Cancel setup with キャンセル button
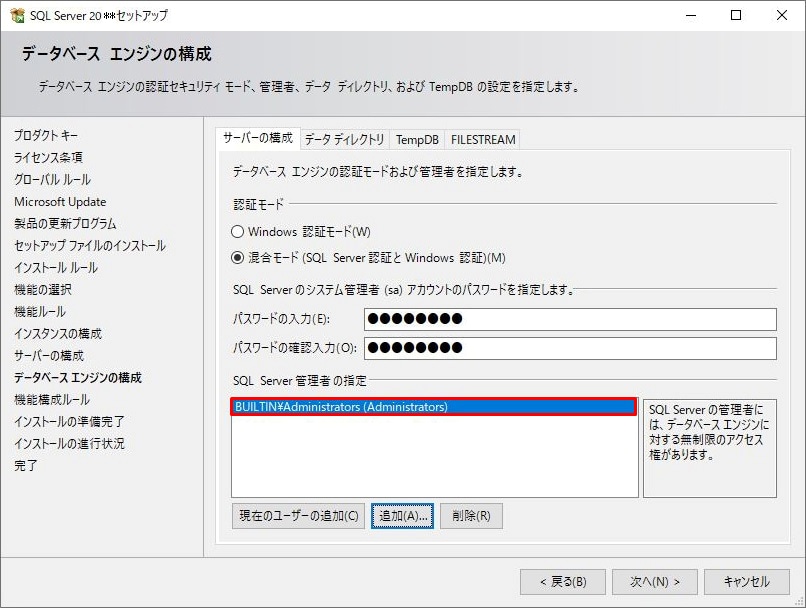Screen dimensions: 806x608 click(x=747, y=581)
